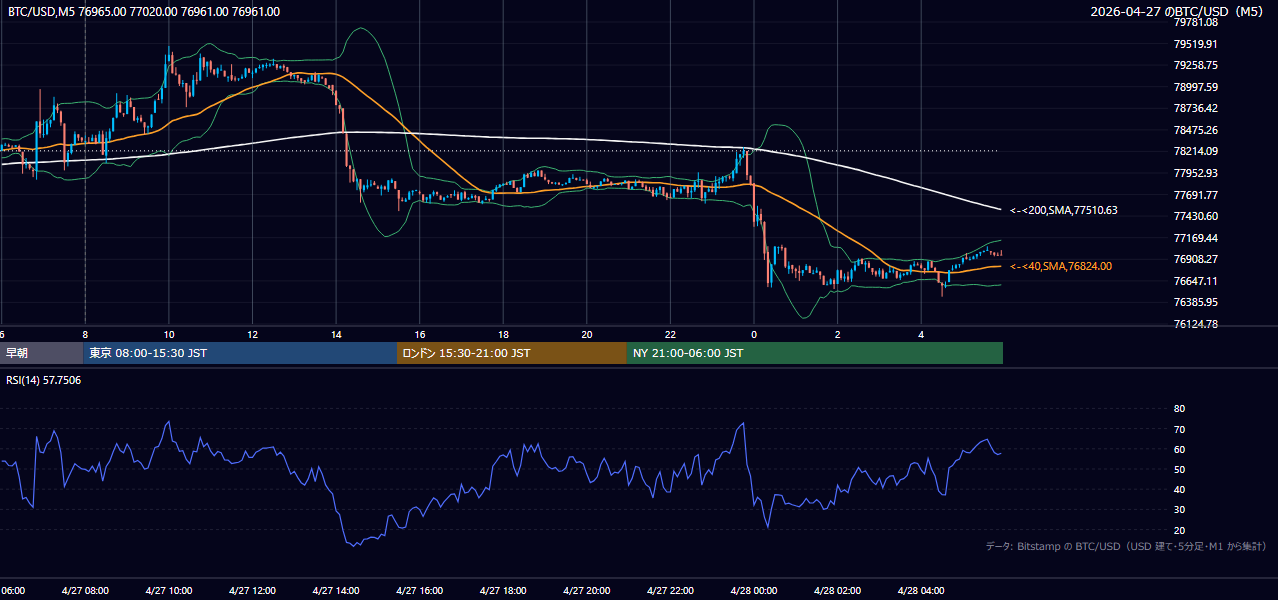Click price axis value 77691.77
This screenshot has width=1278, height=600.
1195,195
